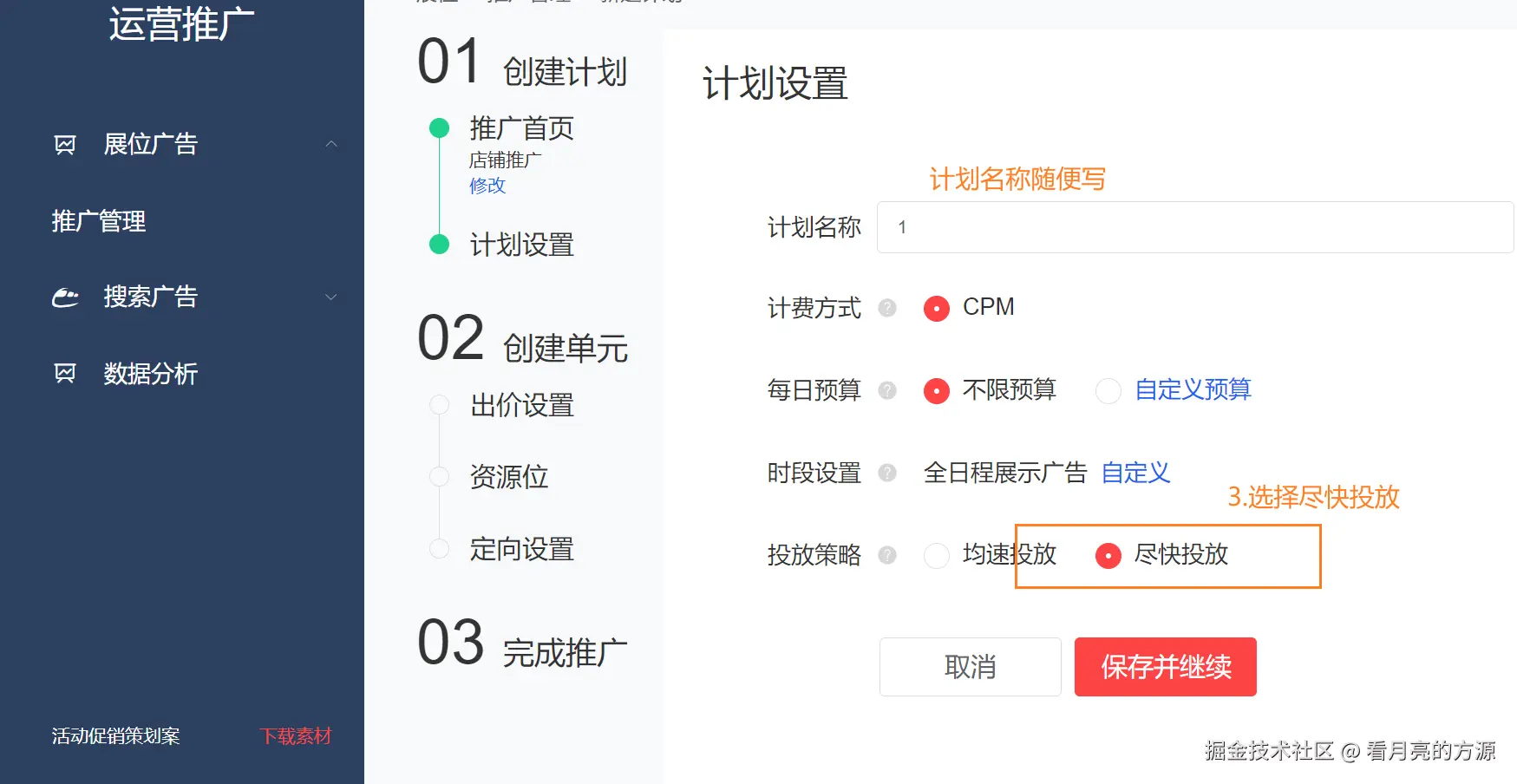Click the 资源位 step
This screenshot has width=1517, height=784.
tap(509, 477)
